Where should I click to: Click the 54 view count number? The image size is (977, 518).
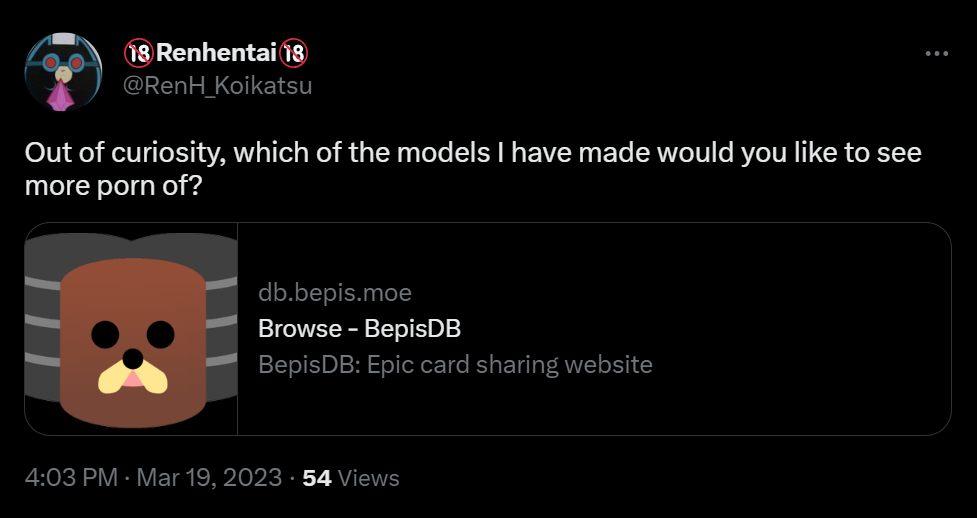(317, 478)
